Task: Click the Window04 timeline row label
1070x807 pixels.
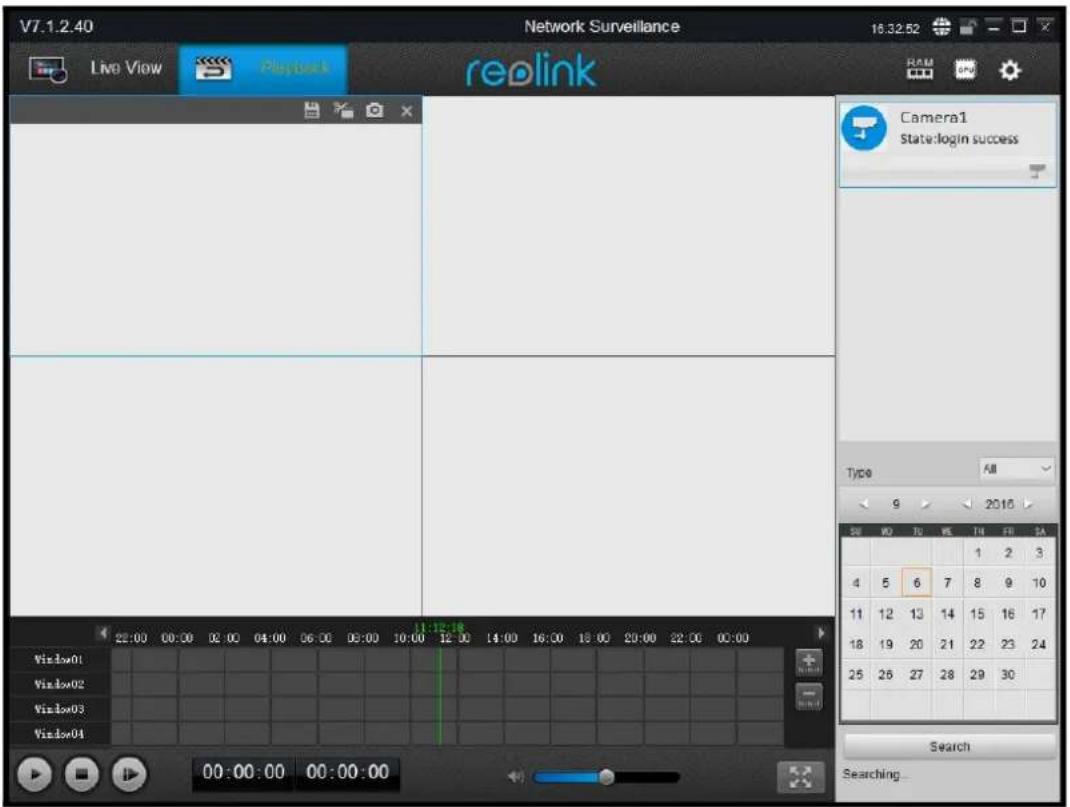Action: pyautogui.click(x=59, y=734)
